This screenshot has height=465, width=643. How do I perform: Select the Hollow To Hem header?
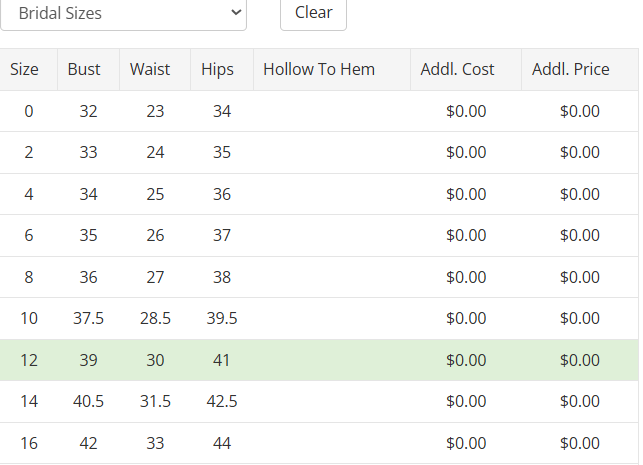click(319, 69)
